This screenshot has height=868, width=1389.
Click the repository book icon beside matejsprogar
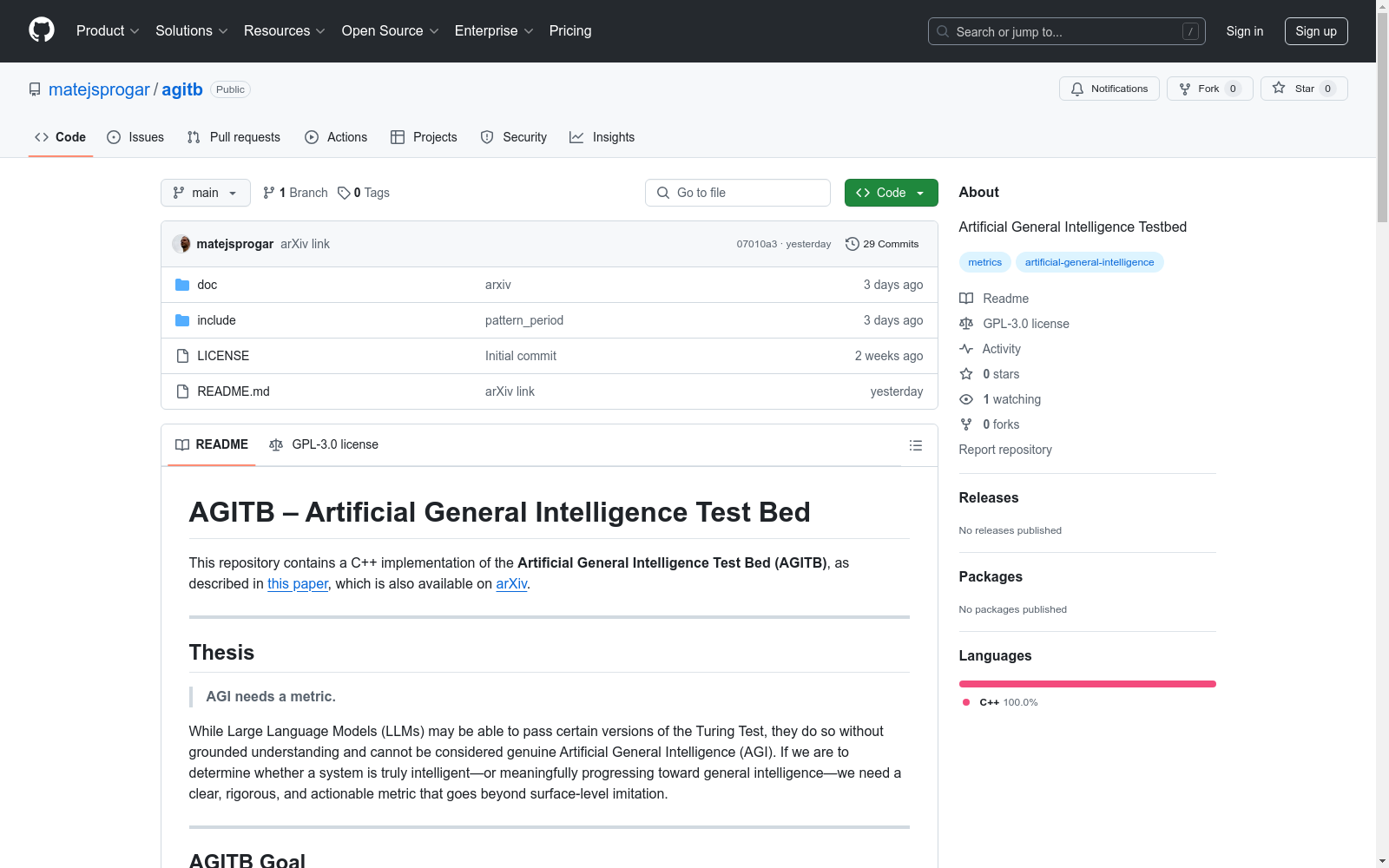35,89
